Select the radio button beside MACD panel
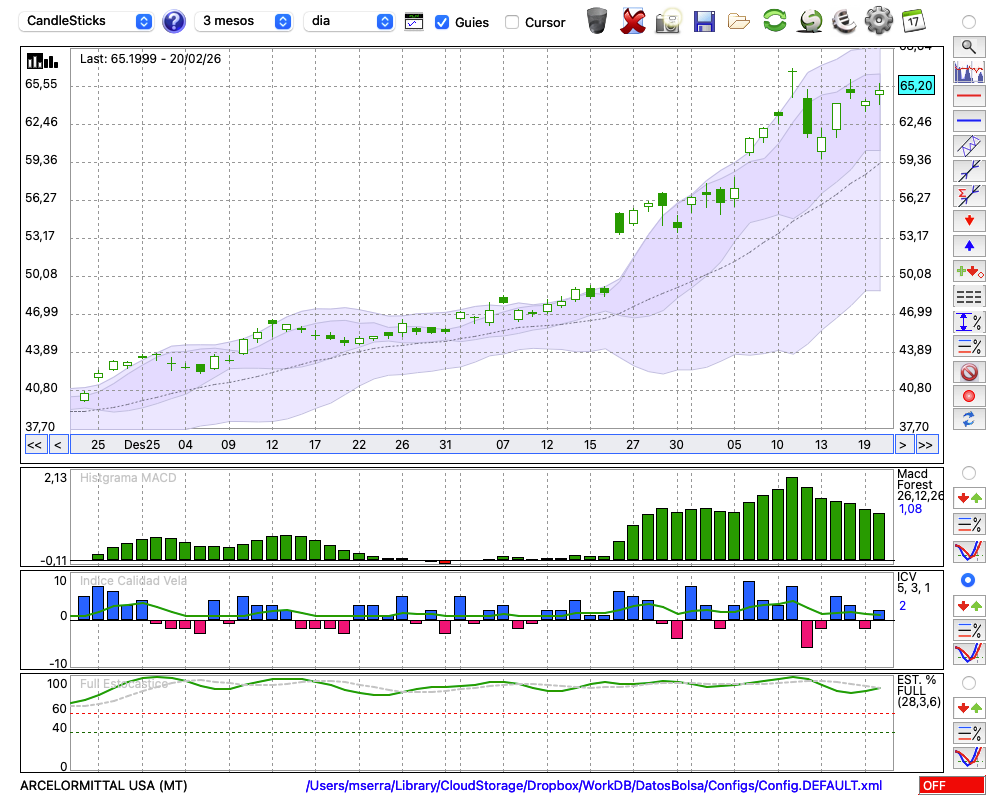Viewport: 1000px width, 800px height. pos(968,472)
